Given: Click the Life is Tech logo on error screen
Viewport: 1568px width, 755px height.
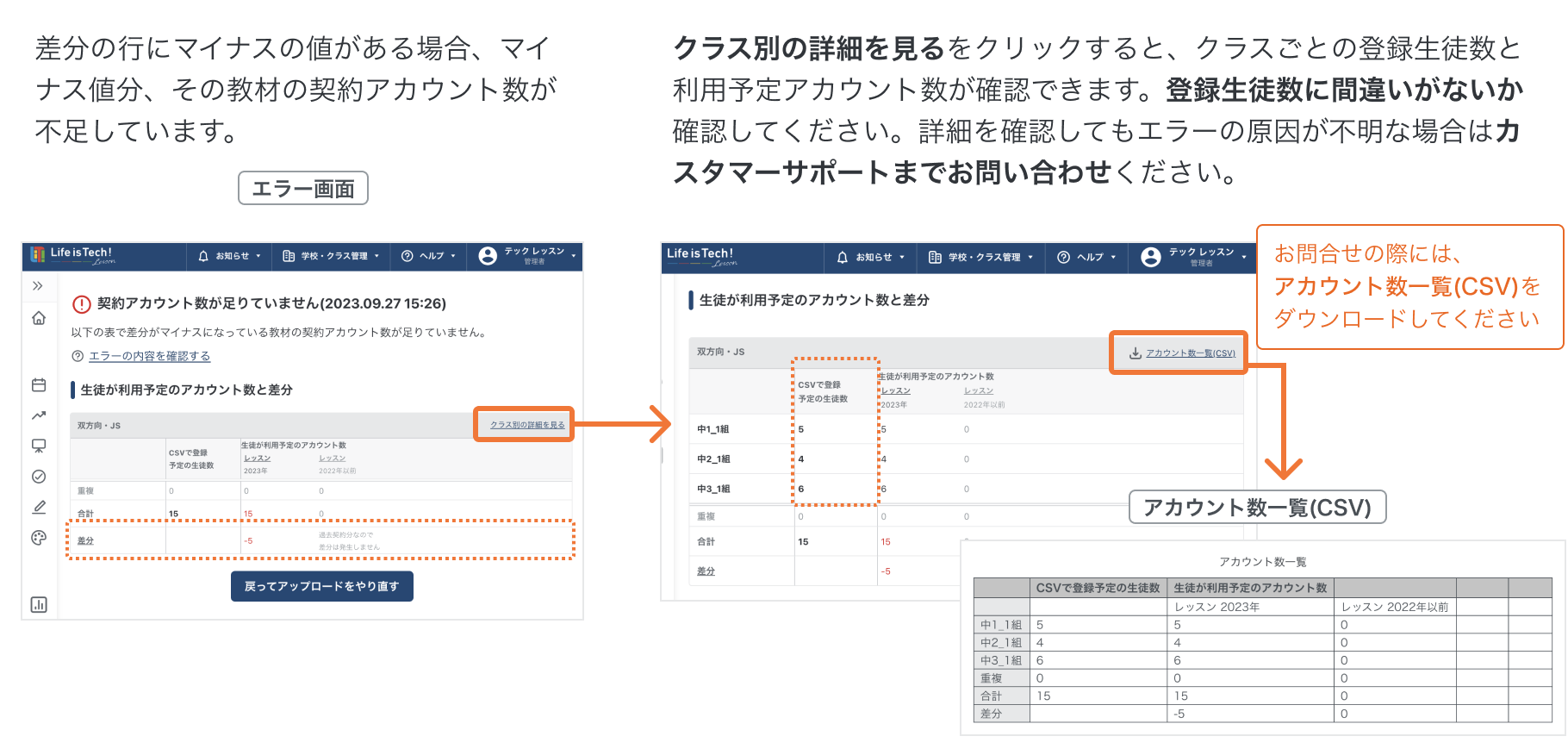Looking at the screenshot, I should tap(73, 255).
